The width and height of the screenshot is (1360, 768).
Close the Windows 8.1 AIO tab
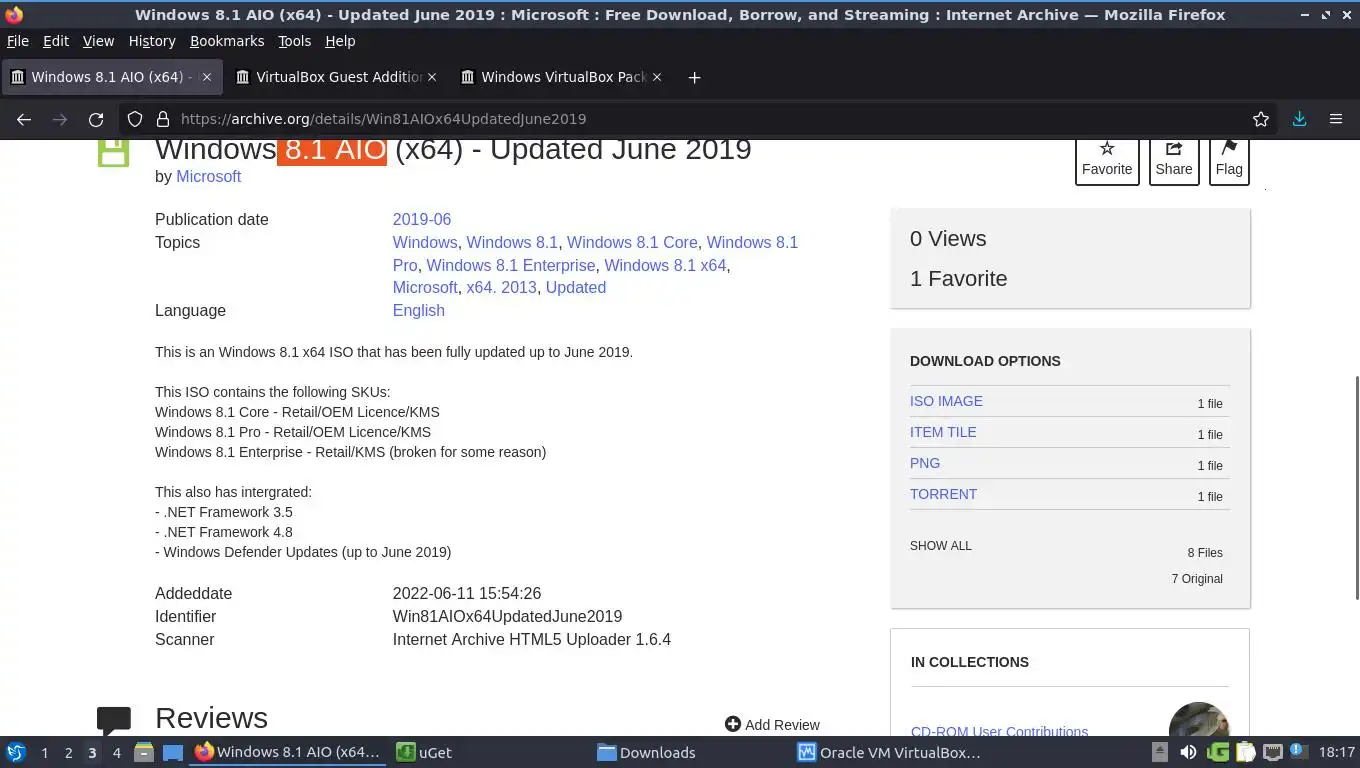(207, 77)
